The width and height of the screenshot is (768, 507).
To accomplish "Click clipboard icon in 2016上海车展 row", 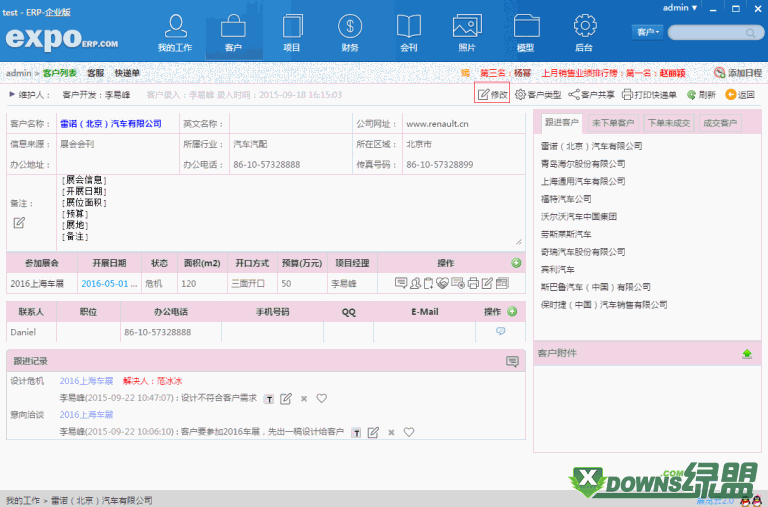I will click(x=429, y=283).
